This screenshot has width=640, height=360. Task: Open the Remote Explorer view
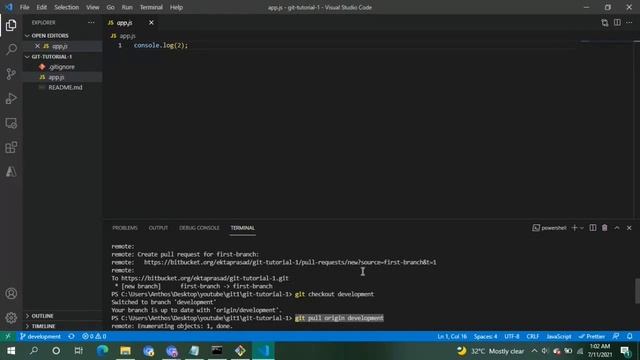click(11, 123)
